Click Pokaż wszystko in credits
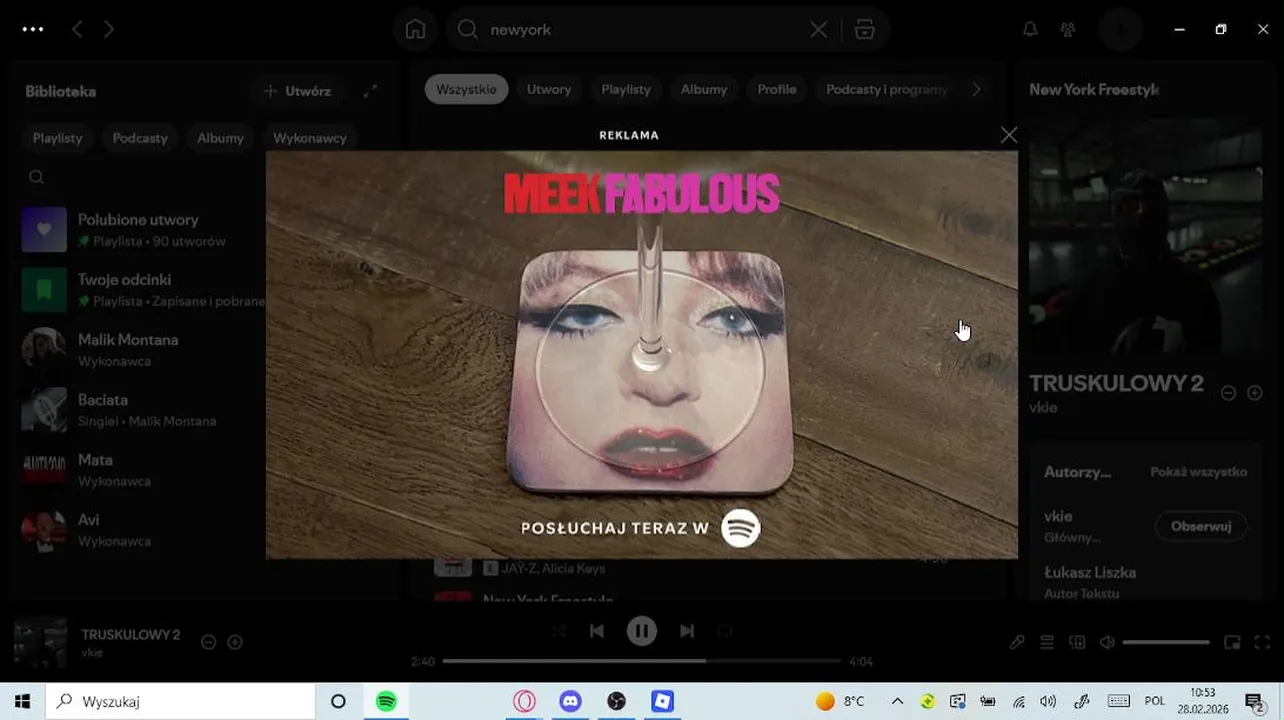Screen dimensions: 1284x720 pos(1198,472)
